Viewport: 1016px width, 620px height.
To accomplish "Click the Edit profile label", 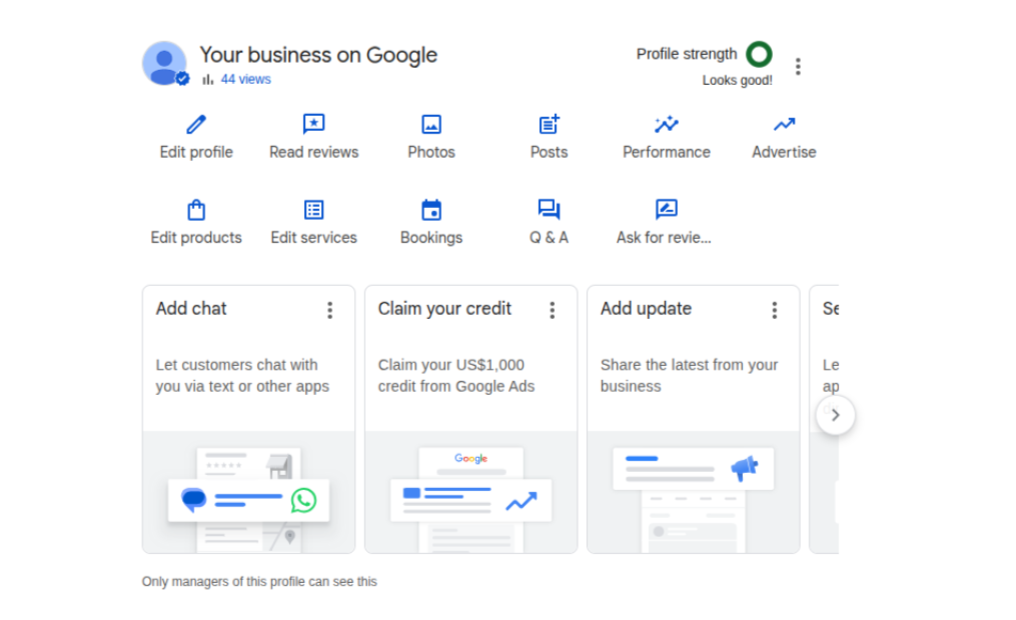I will (x=196, y=152).
